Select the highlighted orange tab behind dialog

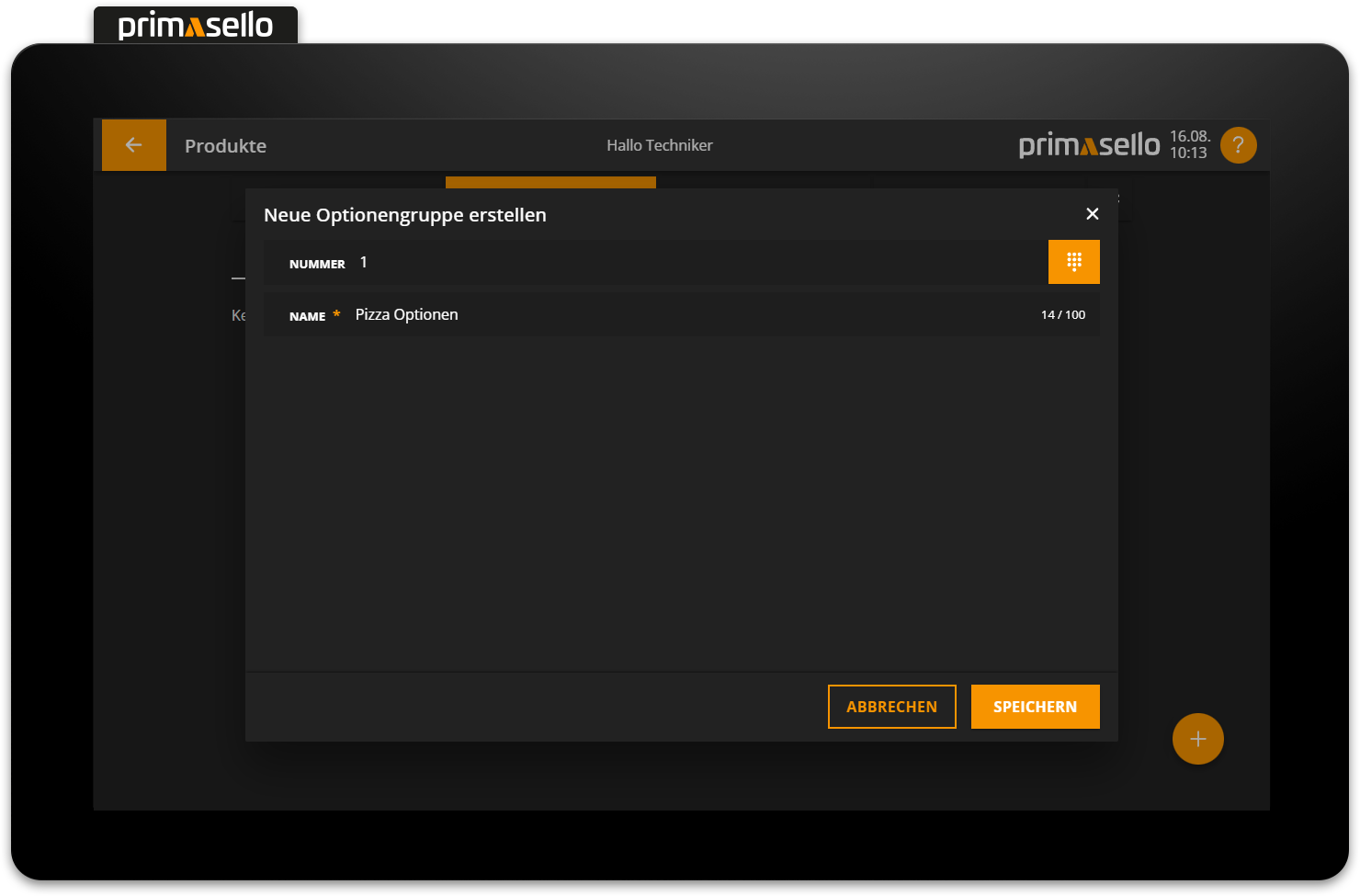pos(550,182)
